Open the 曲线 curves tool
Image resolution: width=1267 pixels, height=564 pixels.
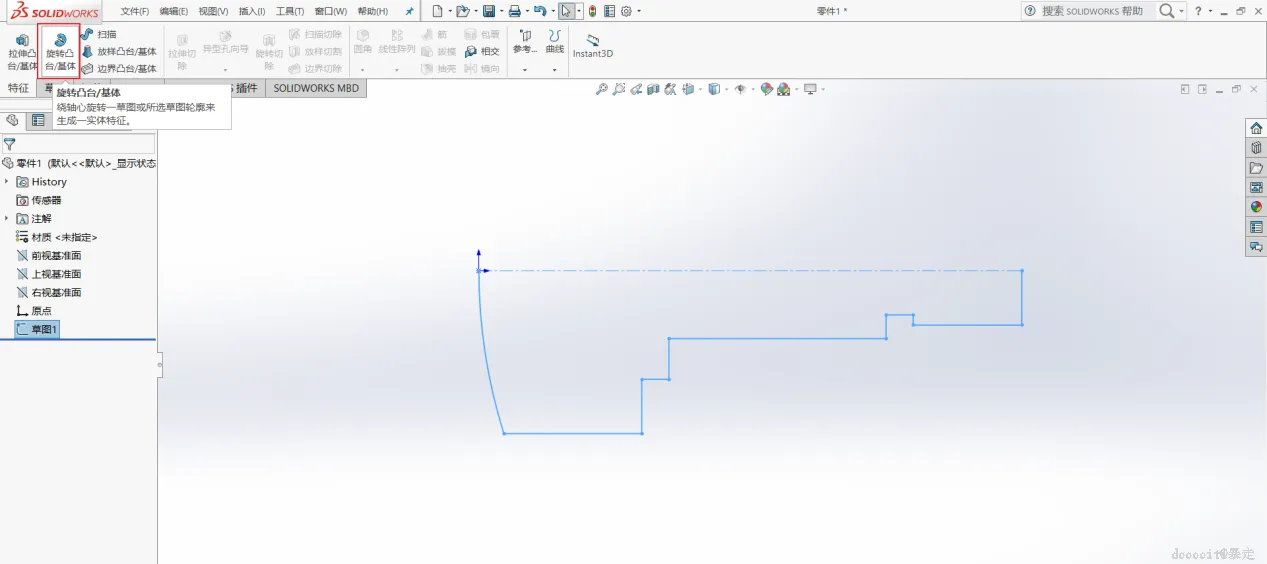554,42
